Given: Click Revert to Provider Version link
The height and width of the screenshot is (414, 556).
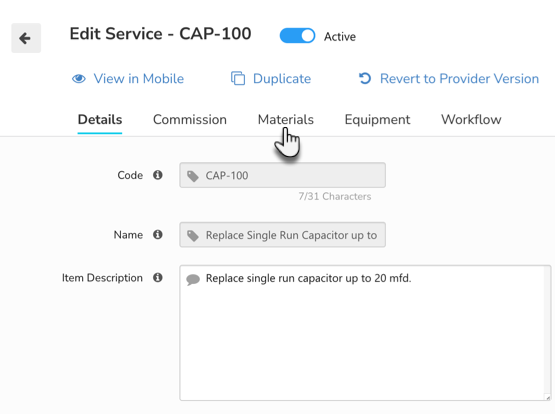Looking at the screenshot, I should point(459,78).
